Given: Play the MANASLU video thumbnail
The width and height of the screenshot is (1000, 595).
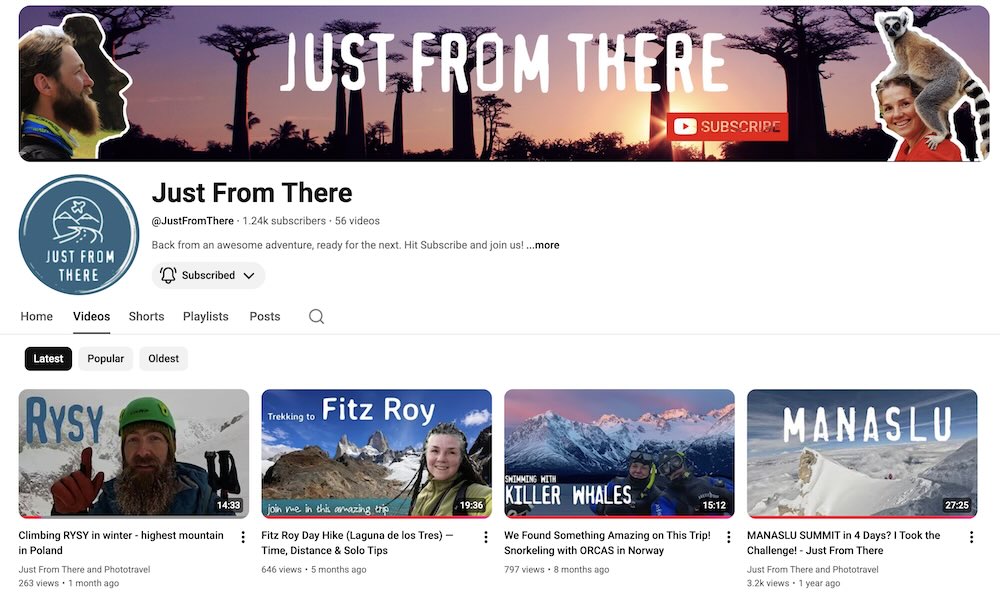Looking at the screenshot, I should (861, 452).
